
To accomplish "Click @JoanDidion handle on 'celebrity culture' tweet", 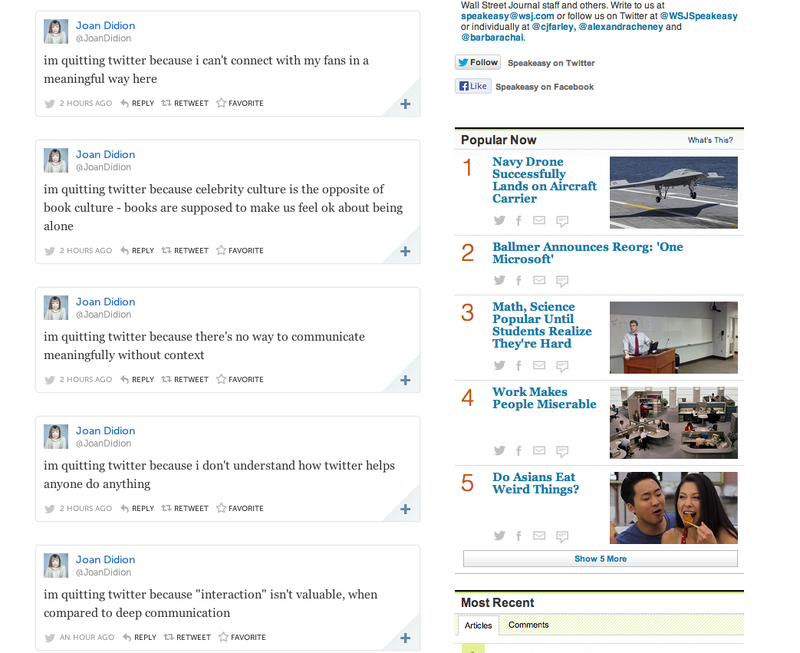I will (x=104, y=167).
